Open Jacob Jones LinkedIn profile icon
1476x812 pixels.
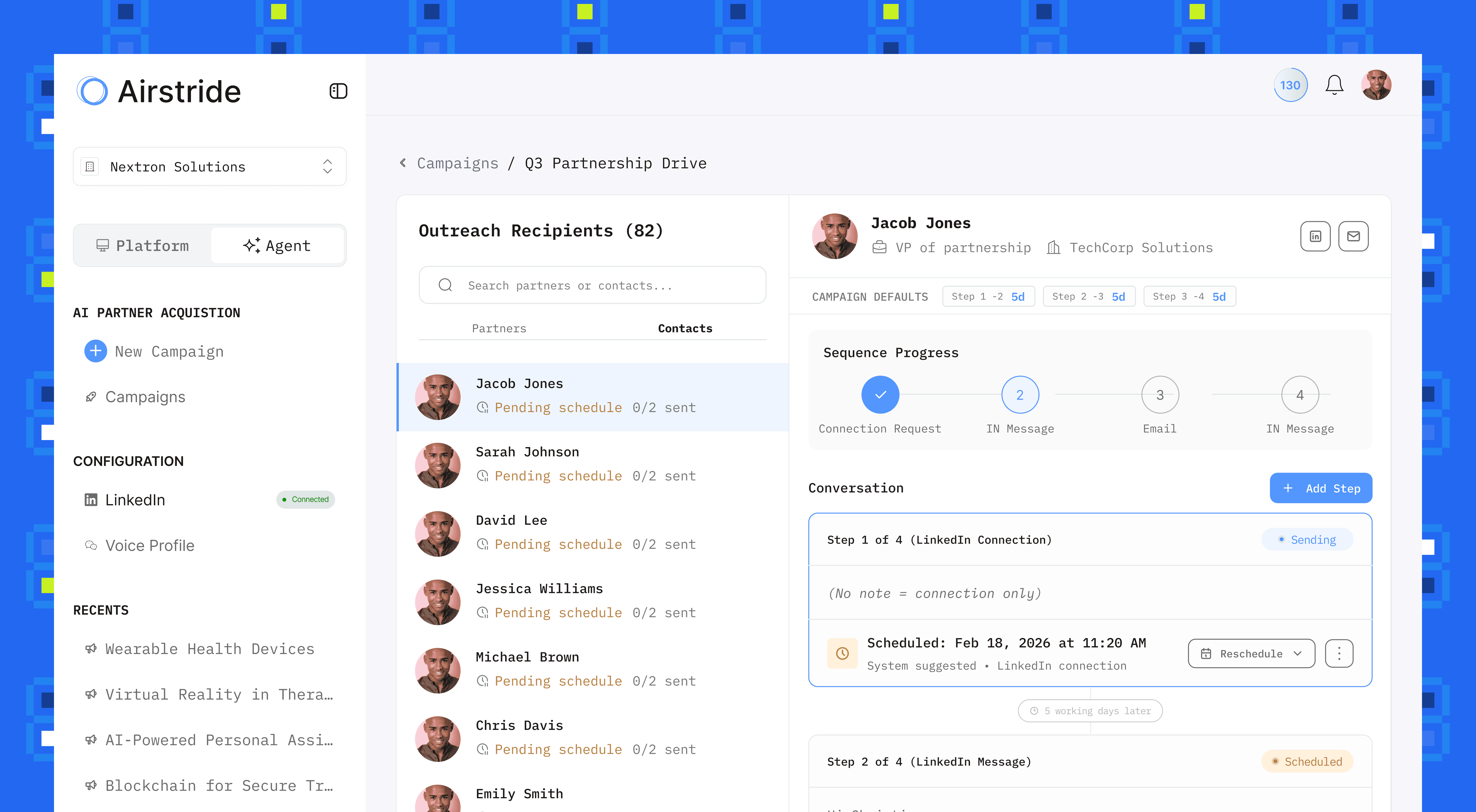(x=1315, y=236)
